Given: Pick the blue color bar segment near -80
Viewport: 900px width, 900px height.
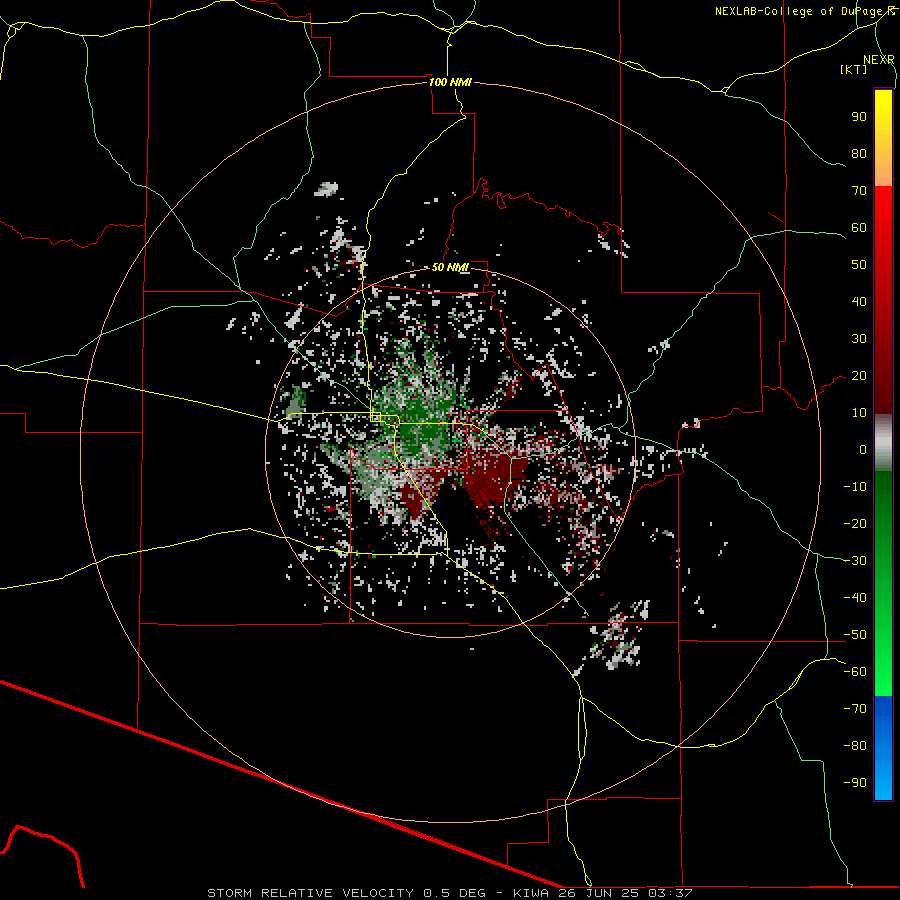Looking at the screenshot, I should pos(883,746).
